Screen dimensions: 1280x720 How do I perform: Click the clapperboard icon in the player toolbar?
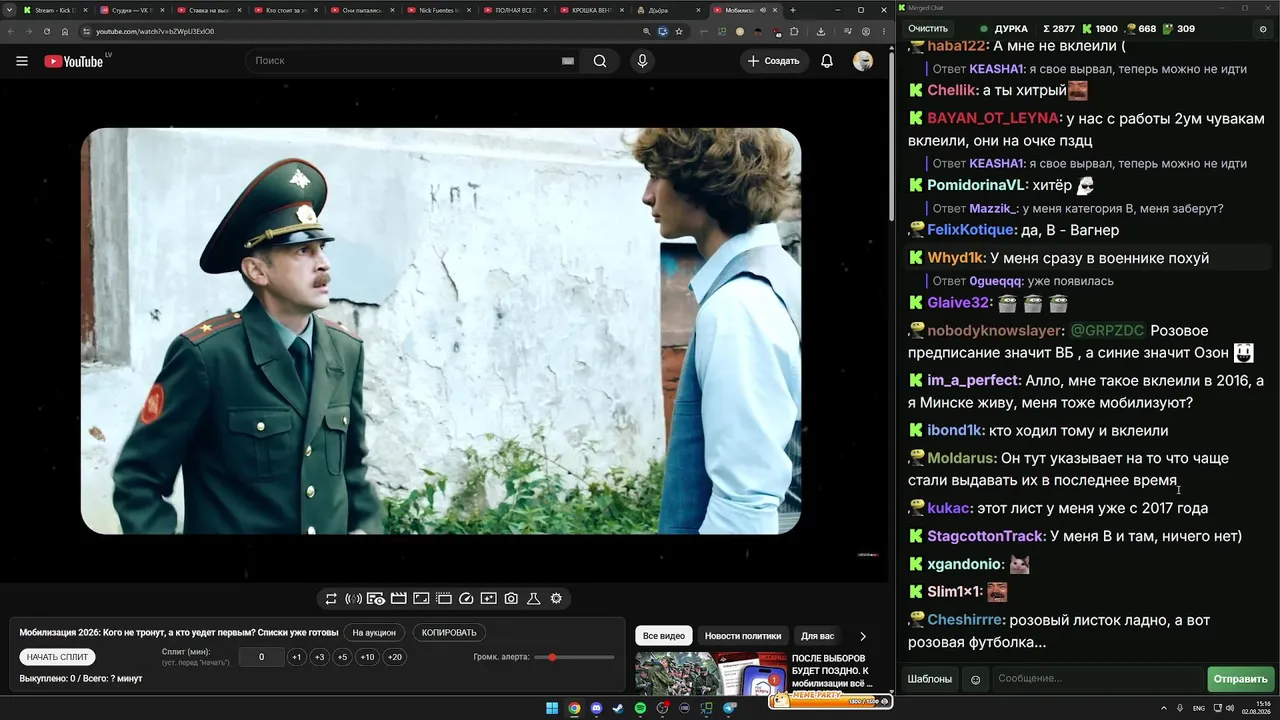click(x=398, y=599)
